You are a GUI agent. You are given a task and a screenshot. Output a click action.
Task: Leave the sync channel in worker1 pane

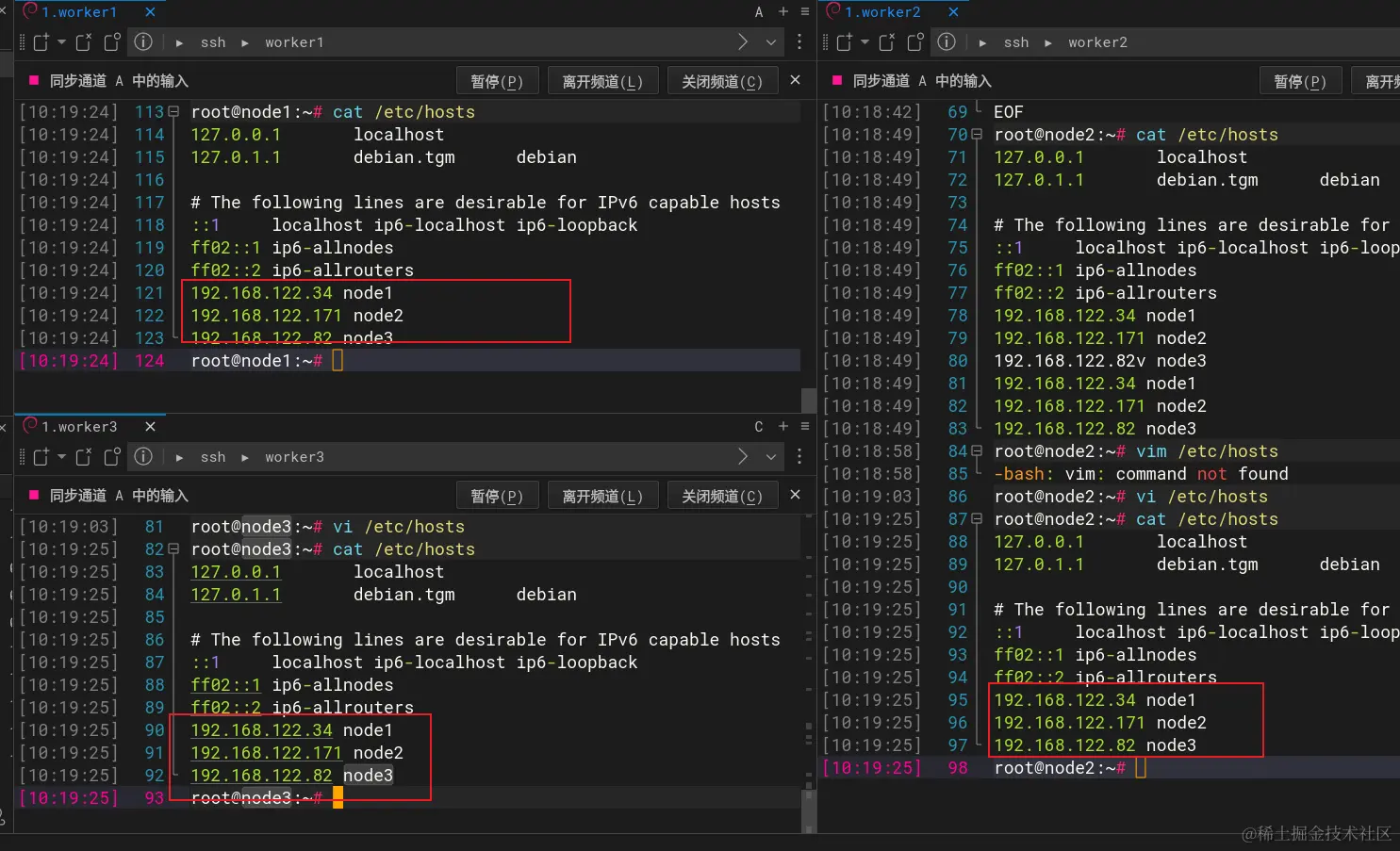(x=602, y=81)
